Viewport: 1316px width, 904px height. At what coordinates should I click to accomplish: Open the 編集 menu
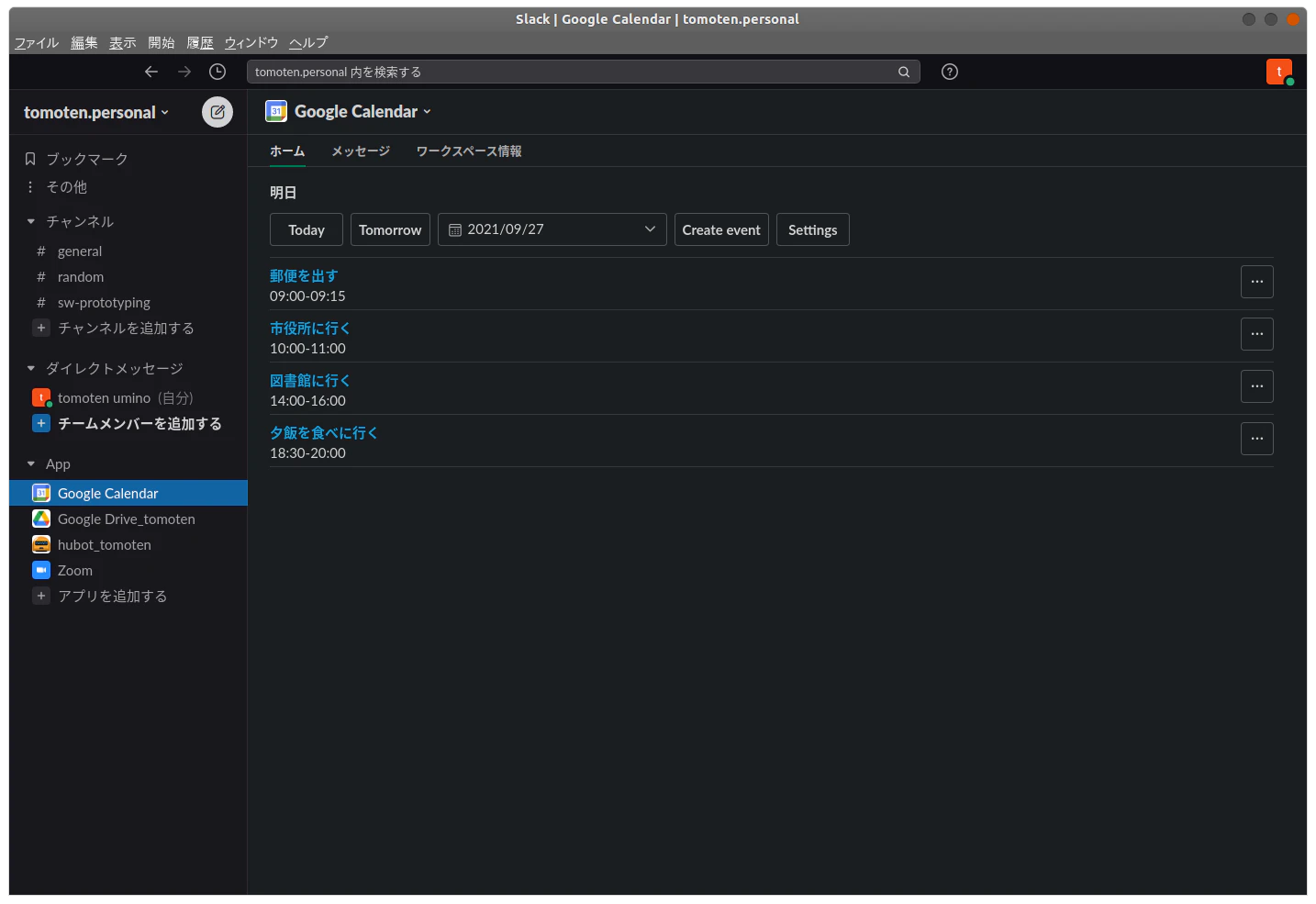[x=84, y=42]
